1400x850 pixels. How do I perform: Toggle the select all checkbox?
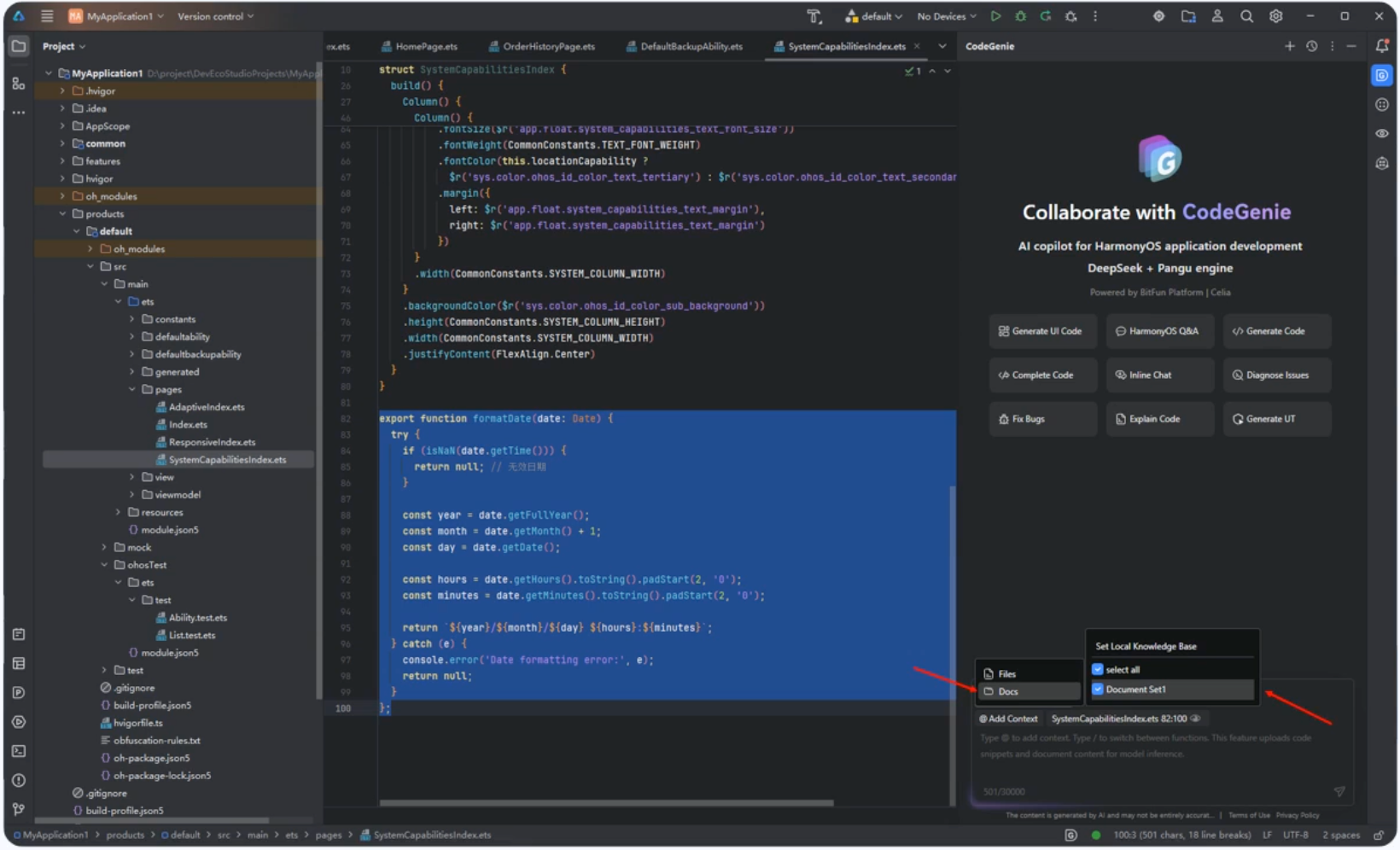(1098, 669)
